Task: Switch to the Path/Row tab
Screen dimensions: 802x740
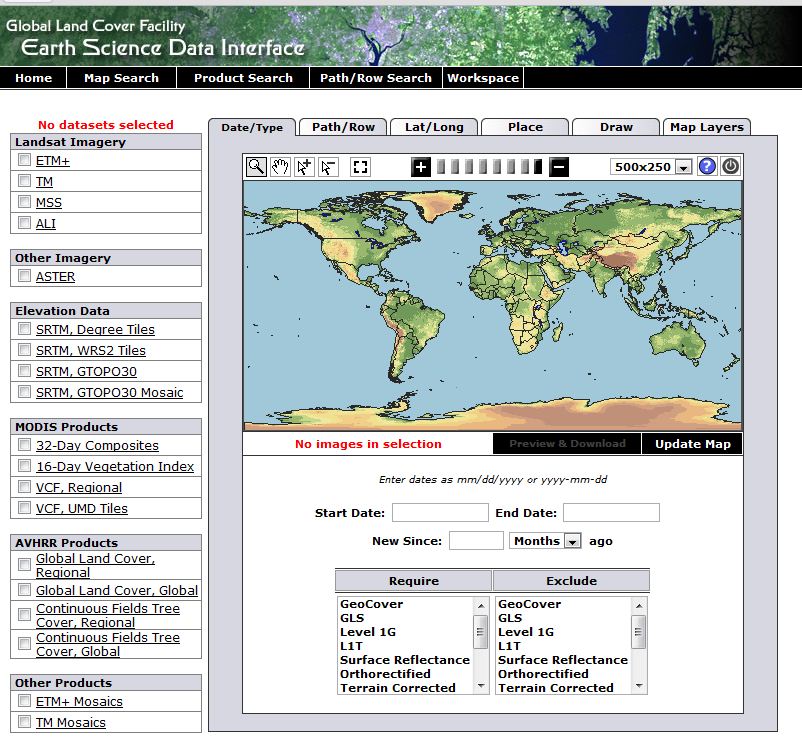Action: [343, 127]
